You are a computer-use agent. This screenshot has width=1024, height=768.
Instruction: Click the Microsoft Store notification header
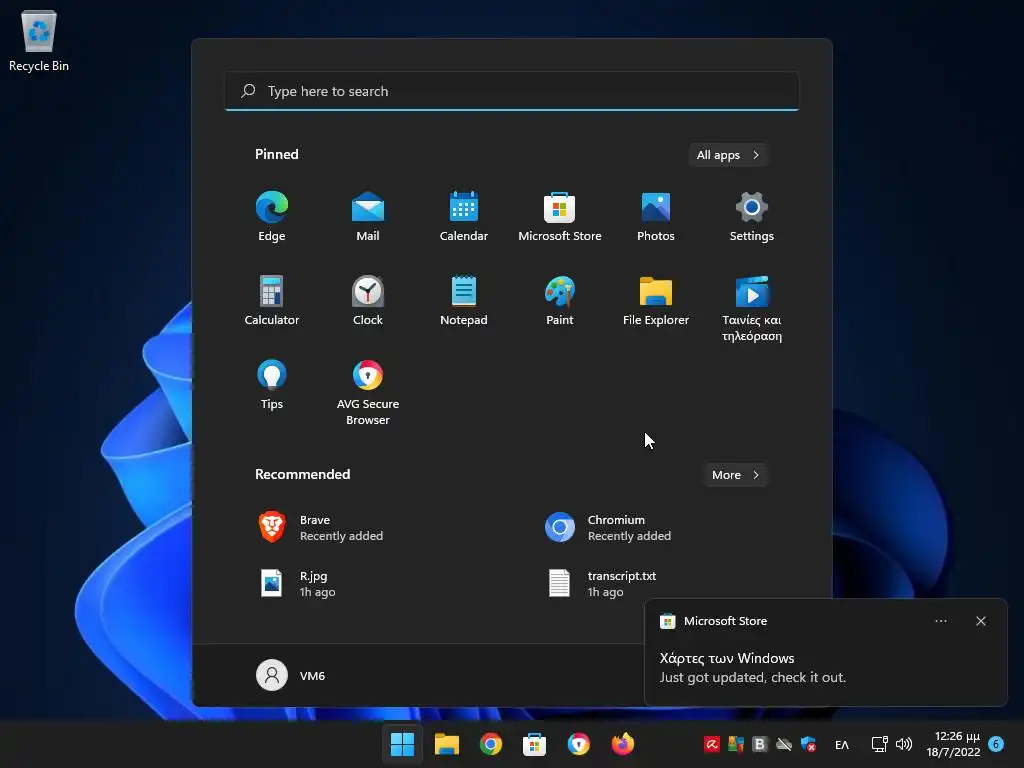[725, 621]
